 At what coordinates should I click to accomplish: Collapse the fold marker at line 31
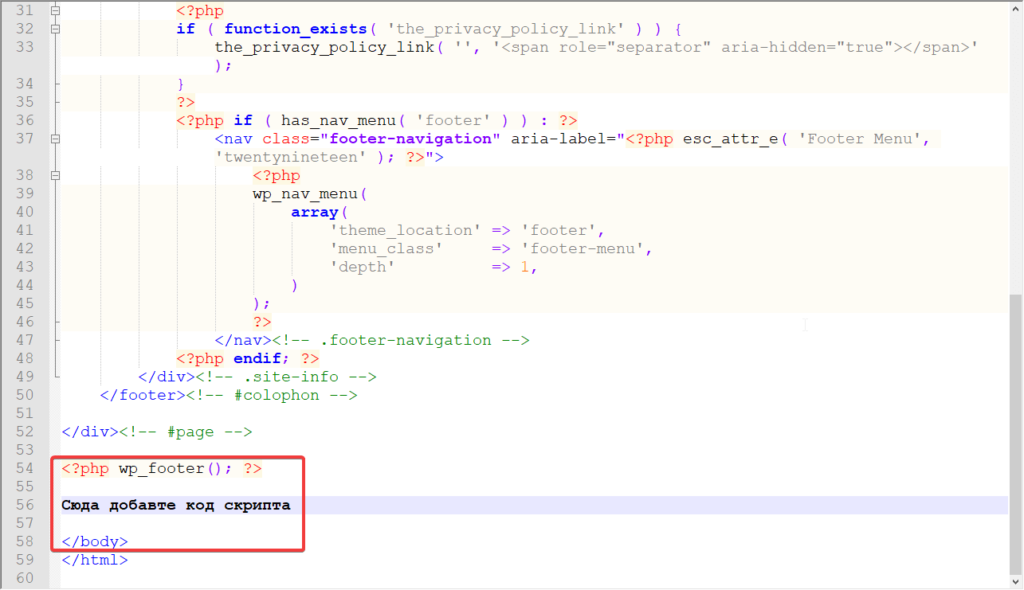56,10
